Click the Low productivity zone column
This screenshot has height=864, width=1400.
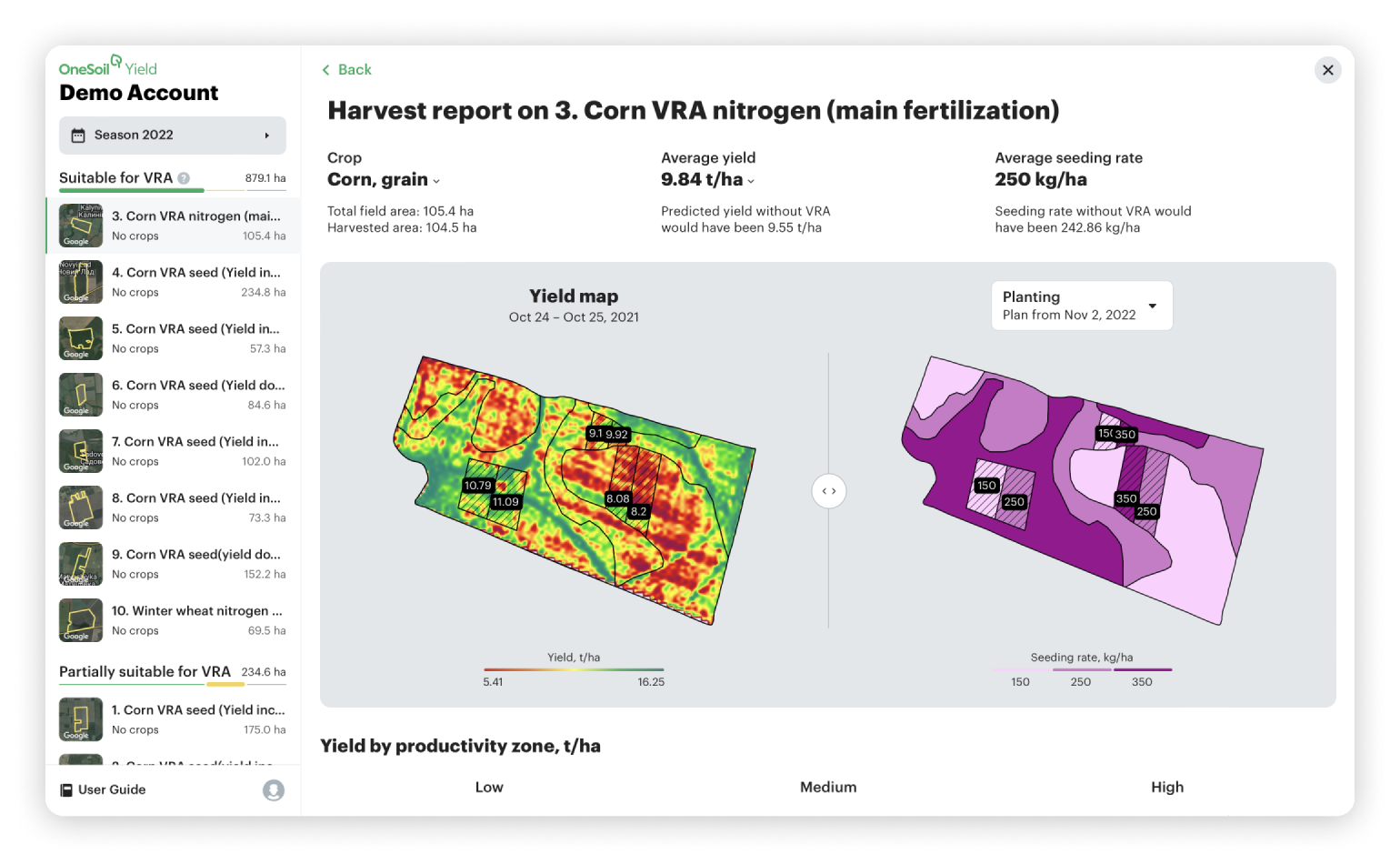489,788
